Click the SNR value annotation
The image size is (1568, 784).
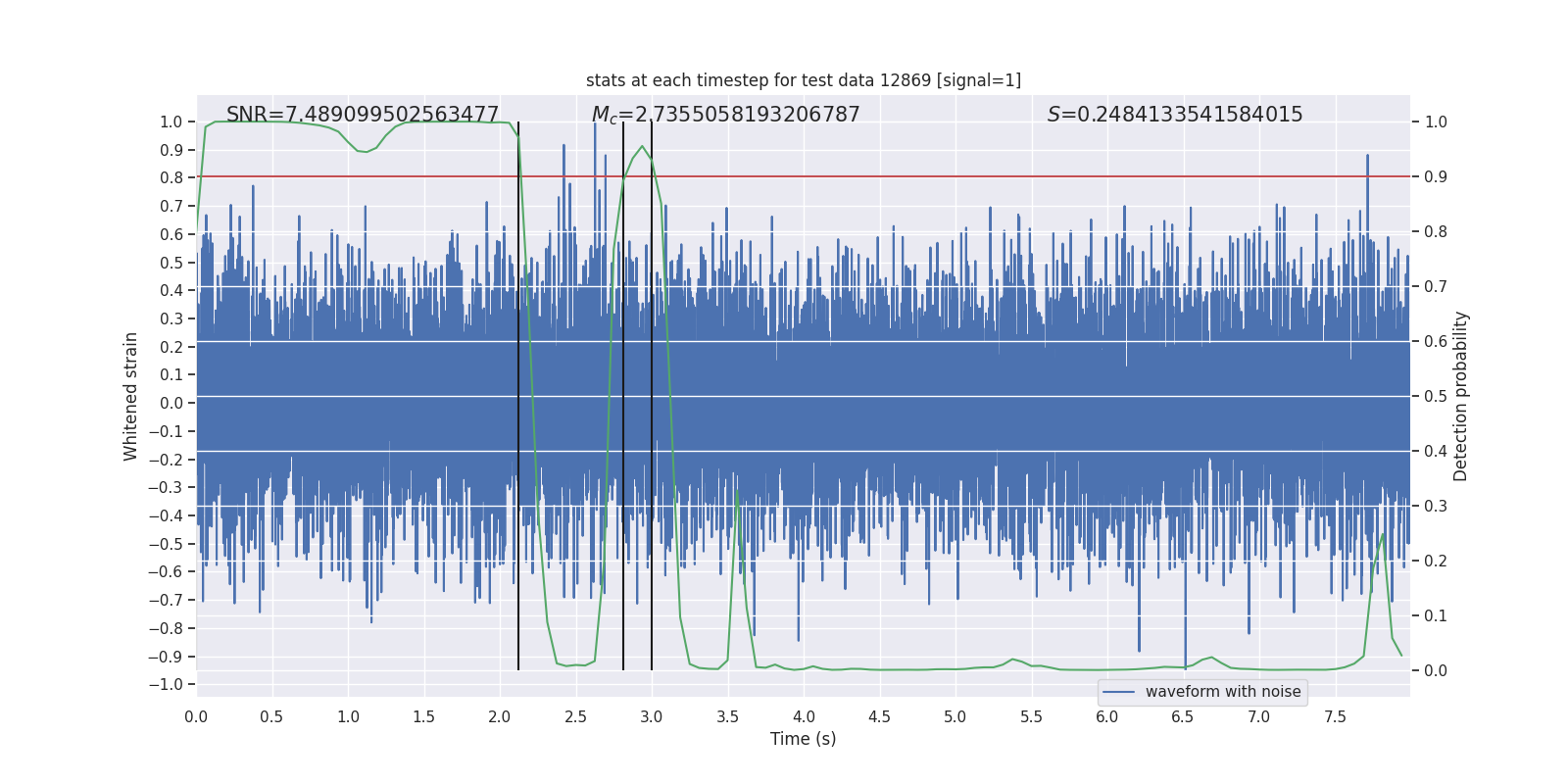pyautogui.click(x=363, y=115)
